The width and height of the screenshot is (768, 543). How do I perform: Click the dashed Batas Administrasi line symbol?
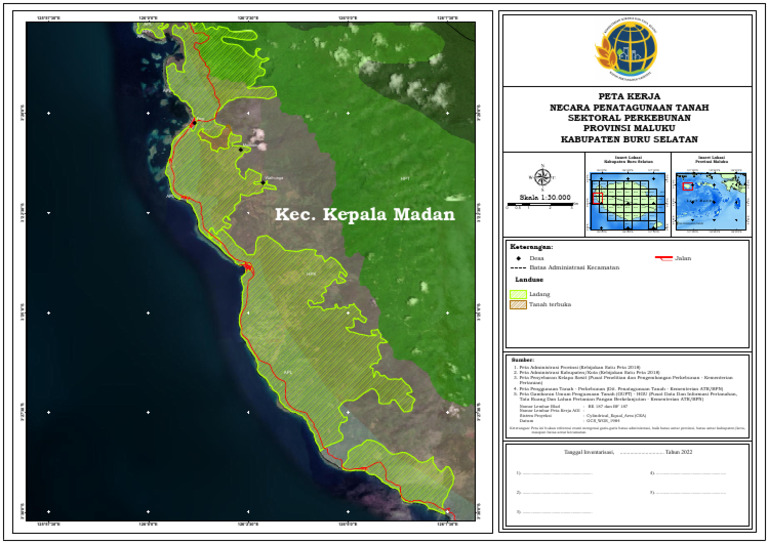518,268
